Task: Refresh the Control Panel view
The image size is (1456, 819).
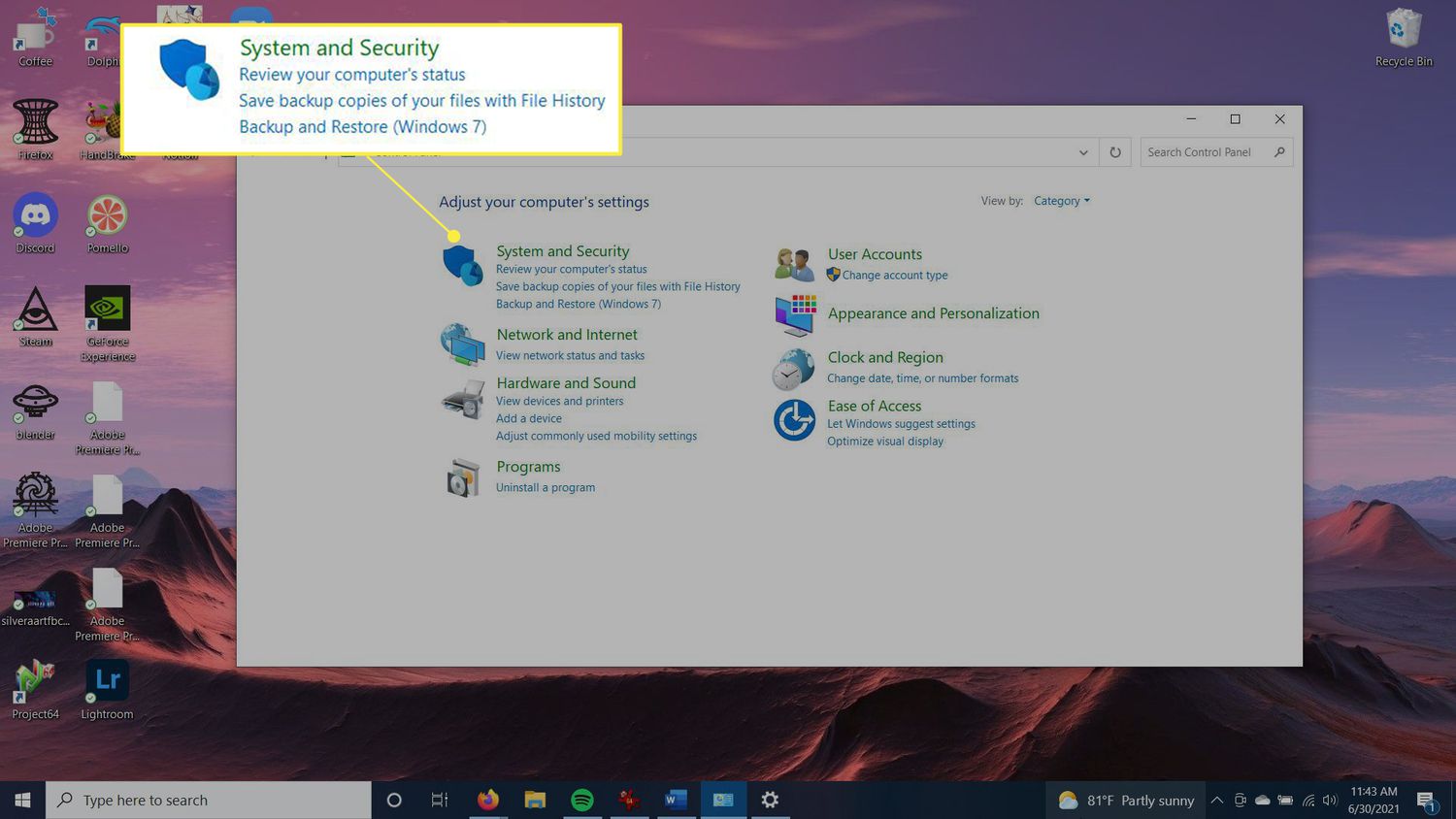Action: click(x=1115, y=152)
